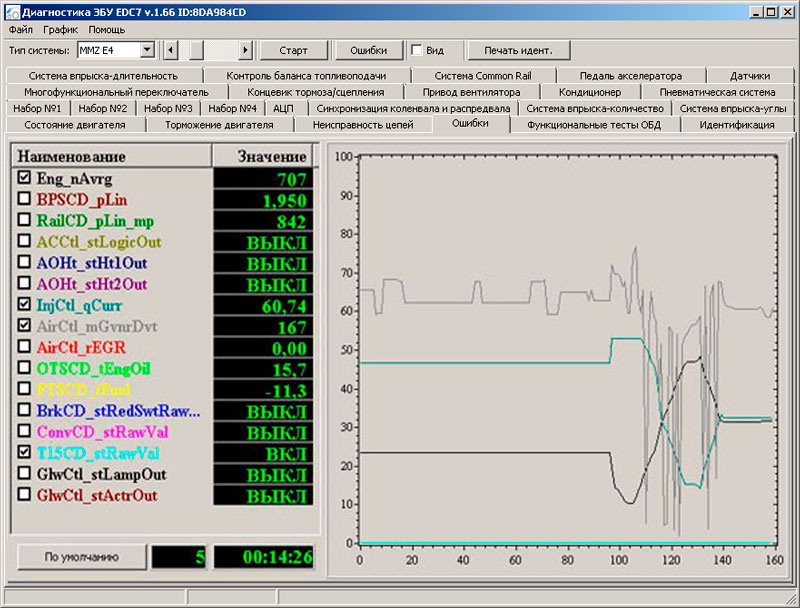Uncheck the Eng_nAvrg parameter checkbox
Image resolution: width=800 pixels, height=608 pixels.
click(x=24, y=178)
